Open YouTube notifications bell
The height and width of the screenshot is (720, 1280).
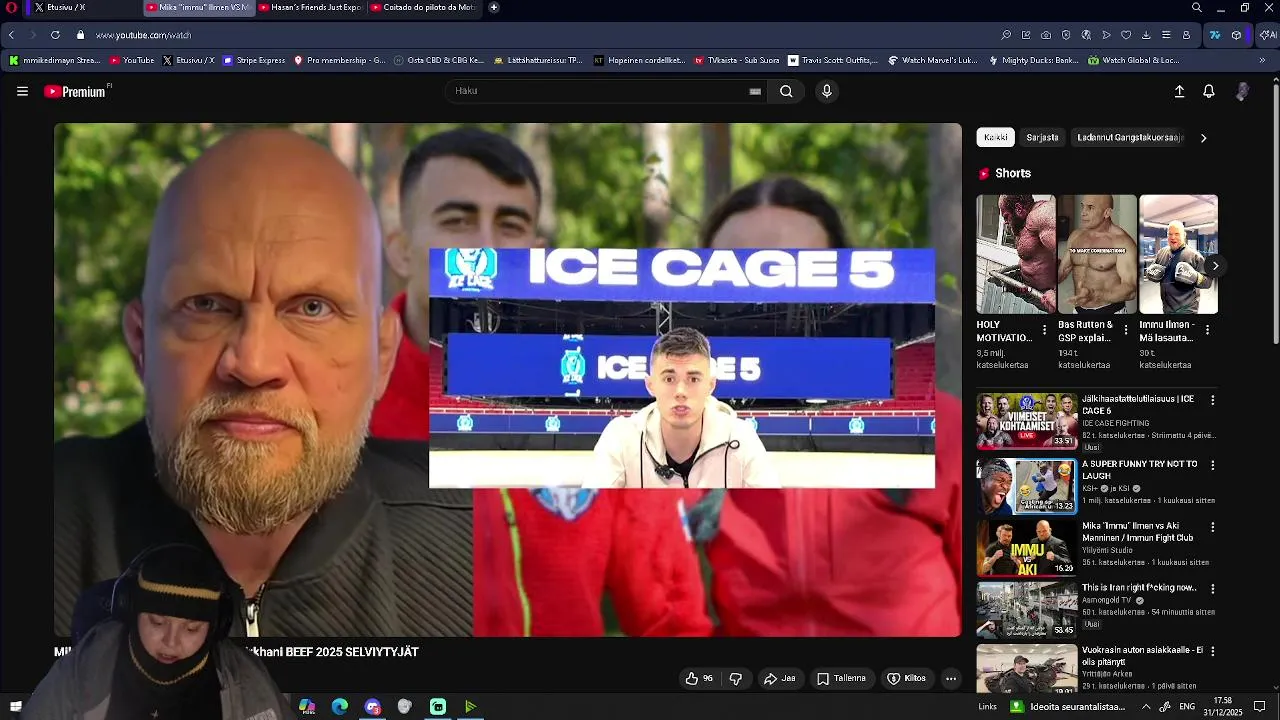[1209, 91]
